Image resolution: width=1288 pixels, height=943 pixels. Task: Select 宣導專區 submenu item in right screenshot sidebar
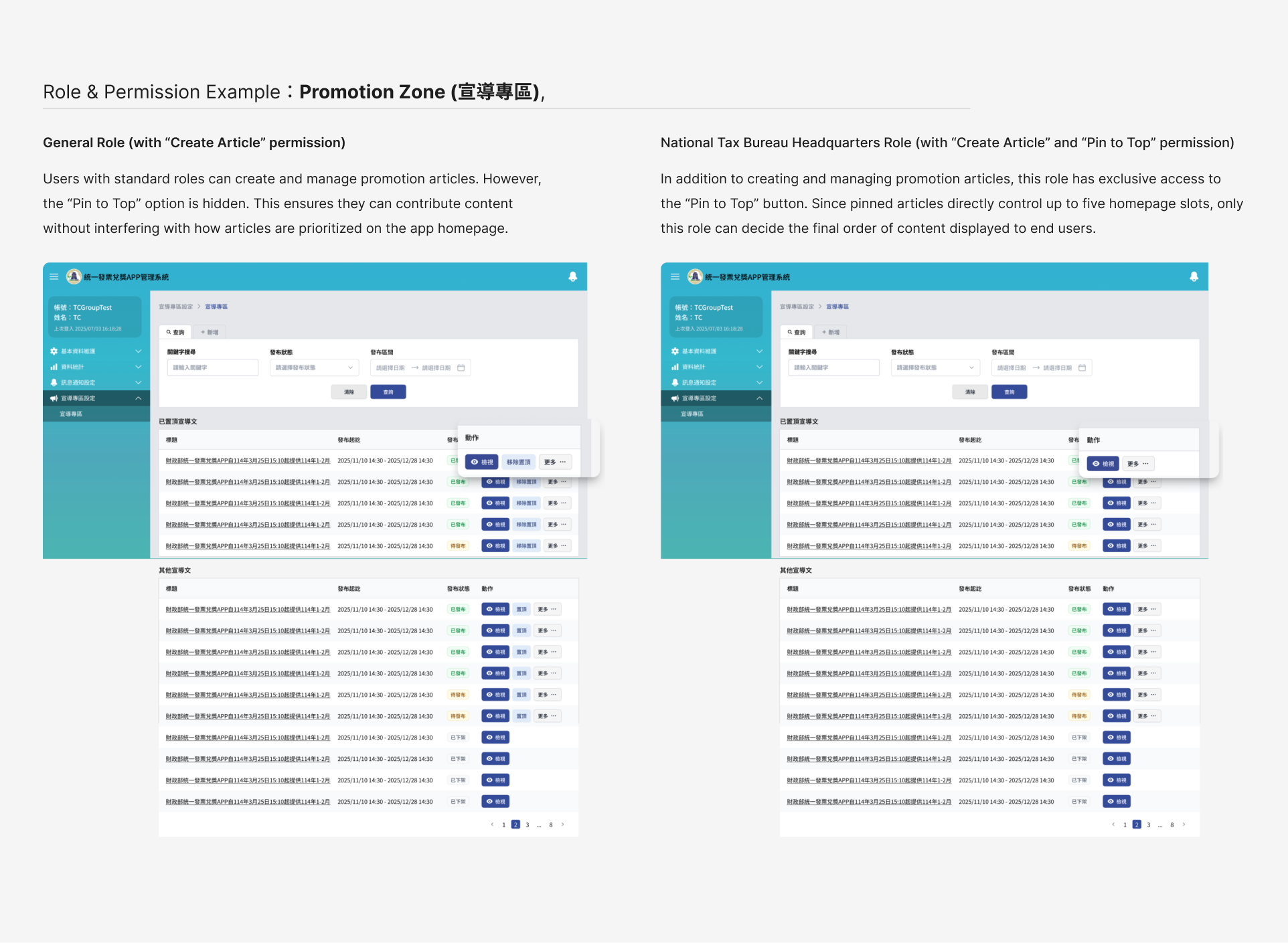tap(692, 414)
